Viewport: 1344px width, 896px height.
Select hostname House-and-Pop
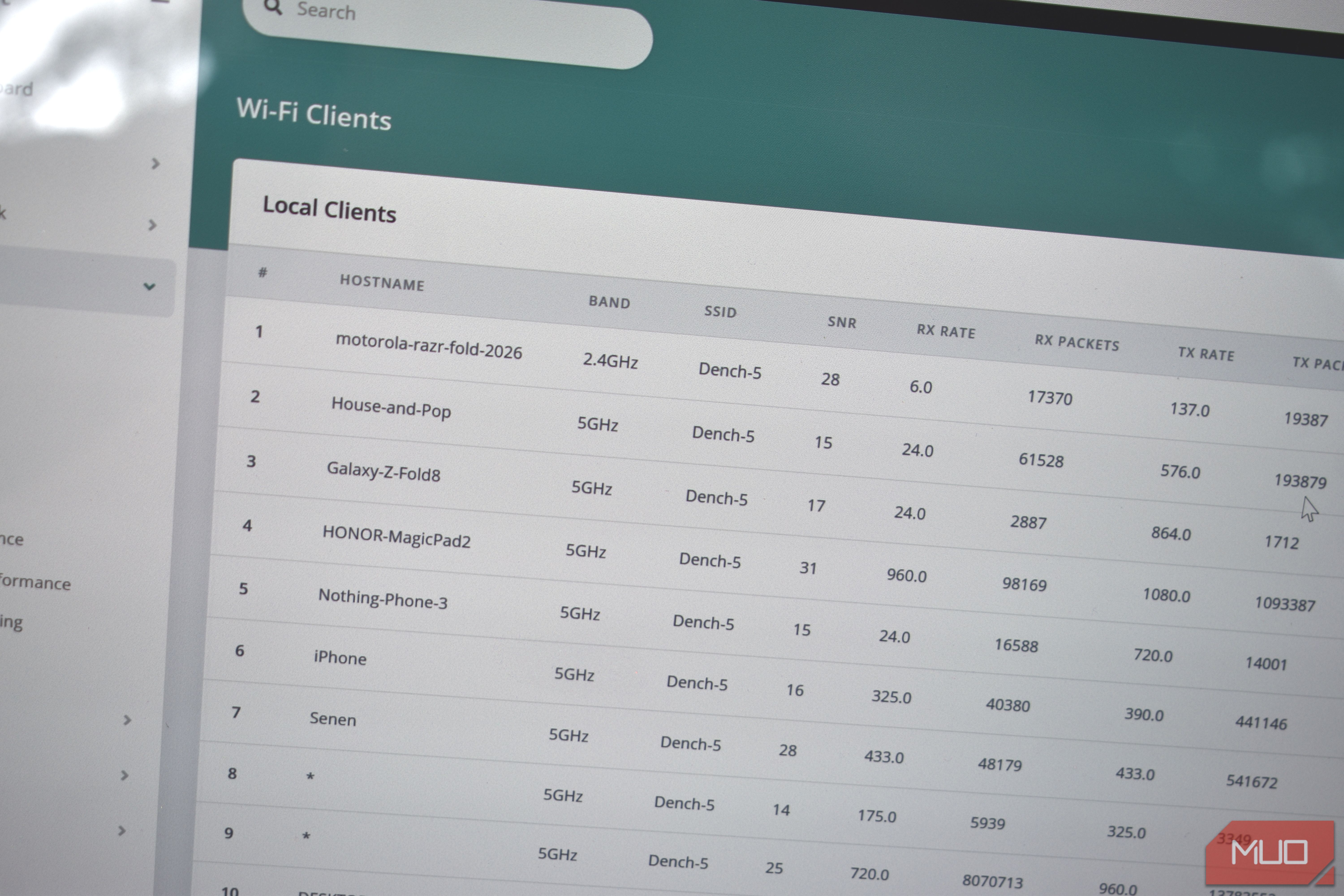(391, 407)
